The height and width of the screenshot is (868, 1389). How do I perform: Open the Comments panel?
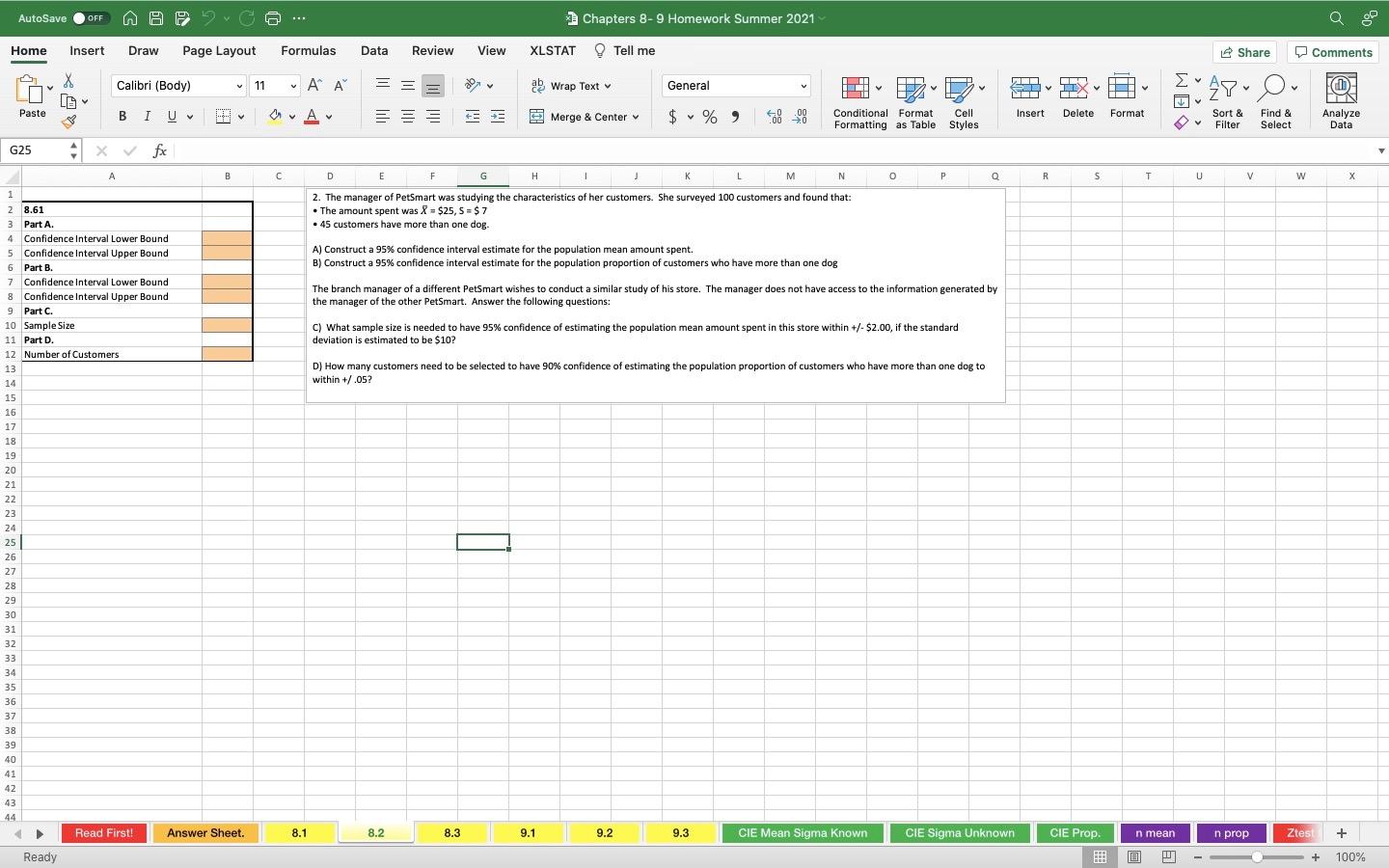[x=1333, y=52]
